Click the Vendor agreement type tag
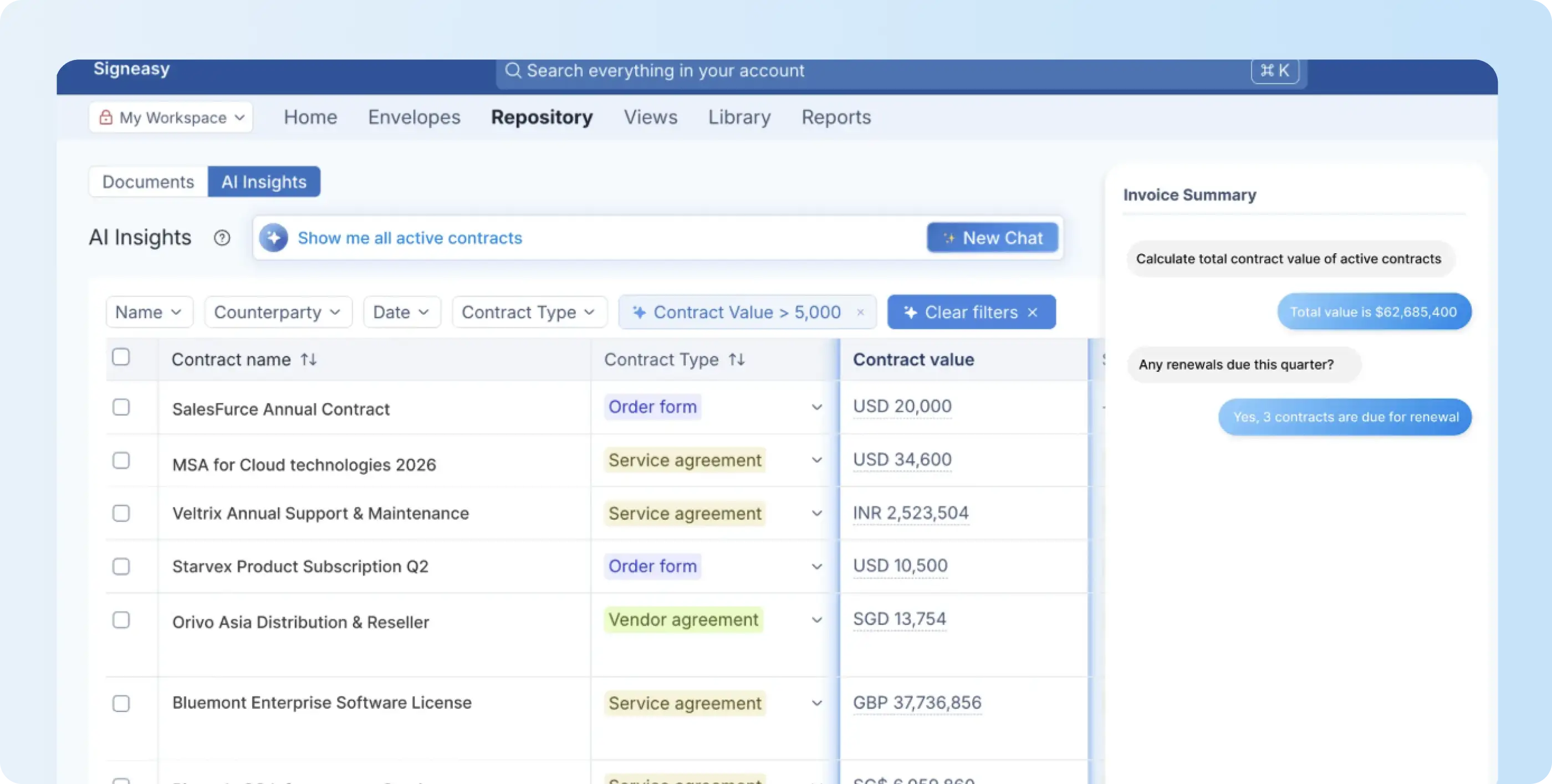1552x784 pixels. [x=683, y=619]
